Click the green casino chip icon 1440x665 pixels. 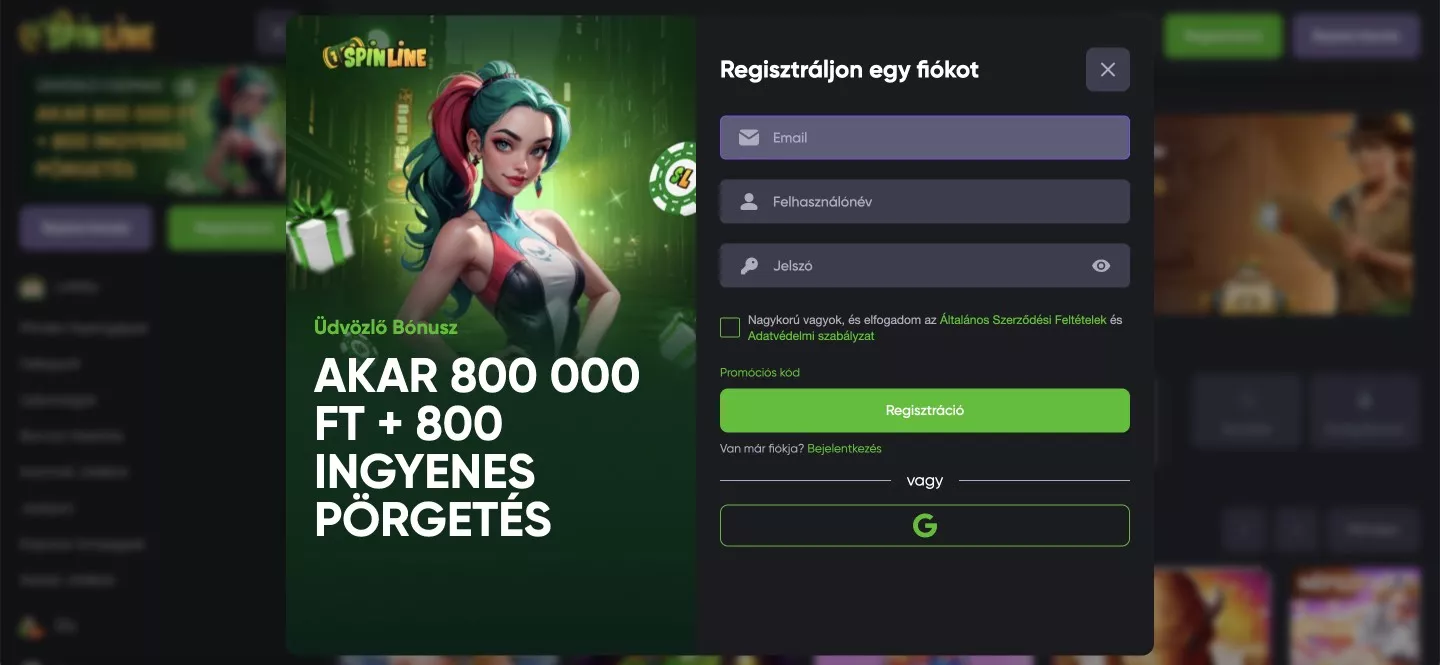(x=672, y=180)
